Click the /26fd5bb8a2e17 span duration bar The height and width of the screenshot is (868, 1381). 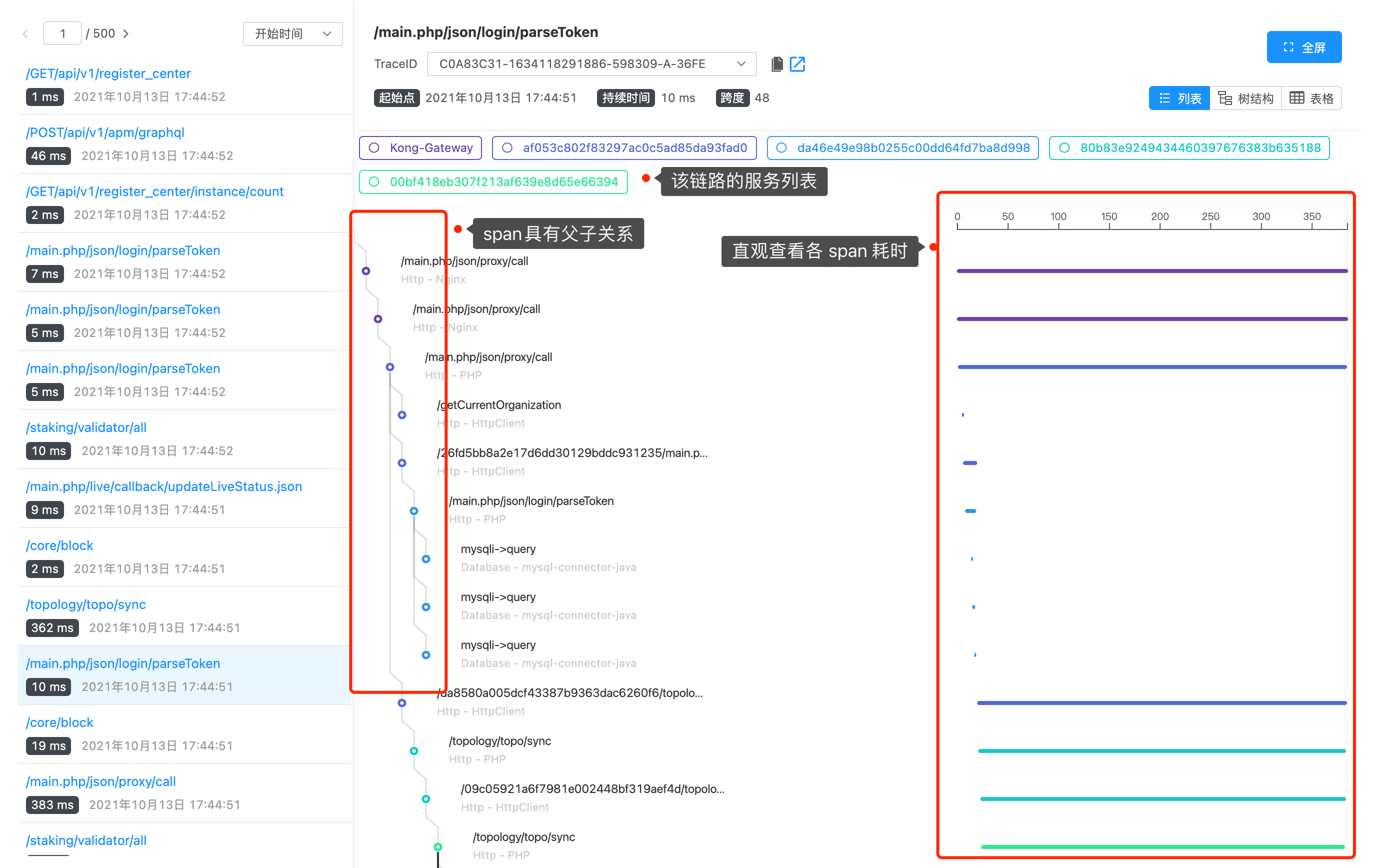[x=970, y=463]
